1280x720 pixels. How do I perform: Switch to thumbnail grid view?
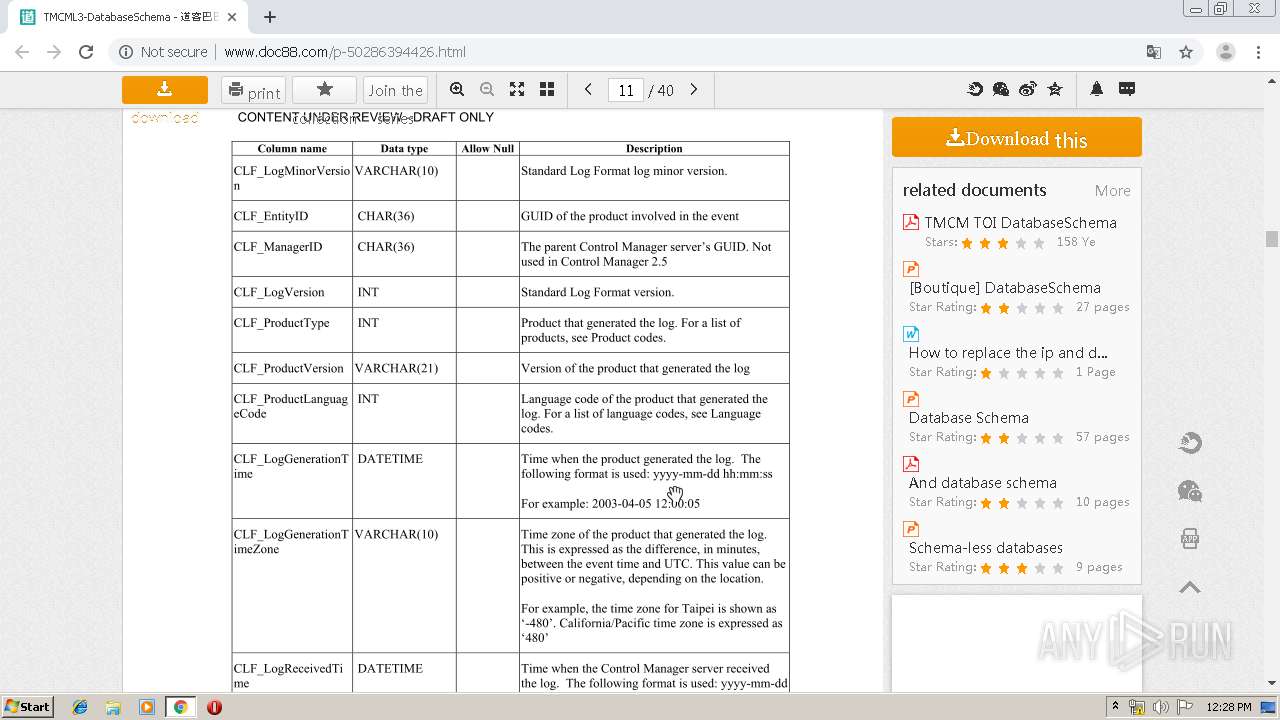tap(547, 90)
